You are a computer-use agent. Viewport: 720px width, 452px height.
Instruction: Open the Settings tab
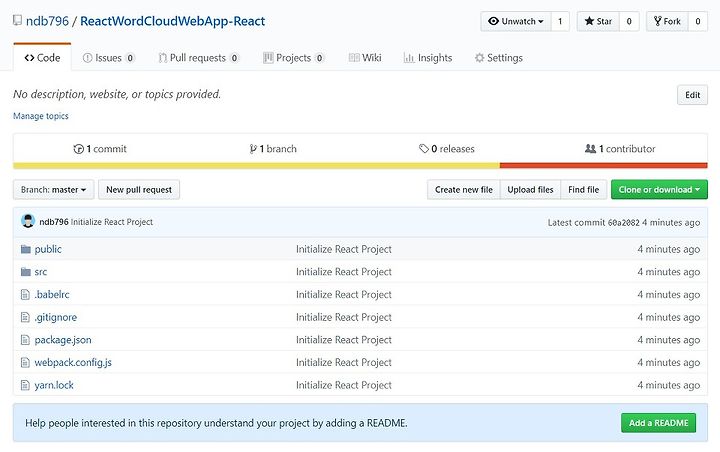[499, 58]
